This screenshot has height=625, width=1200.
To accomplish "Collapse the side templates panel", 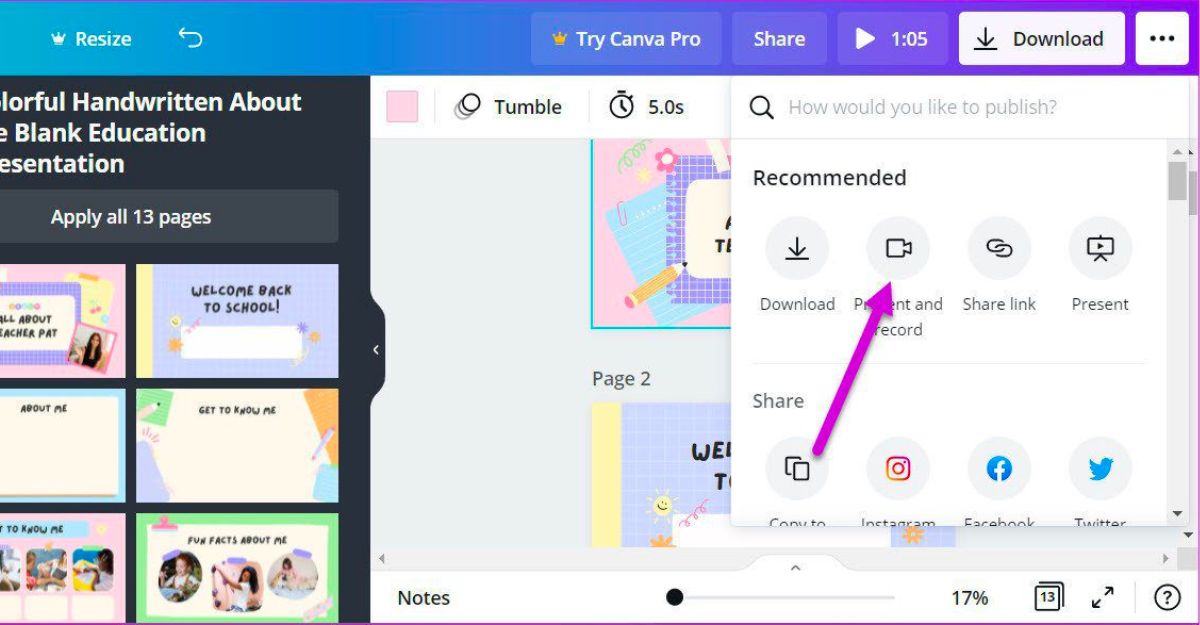I will point(377,350).
